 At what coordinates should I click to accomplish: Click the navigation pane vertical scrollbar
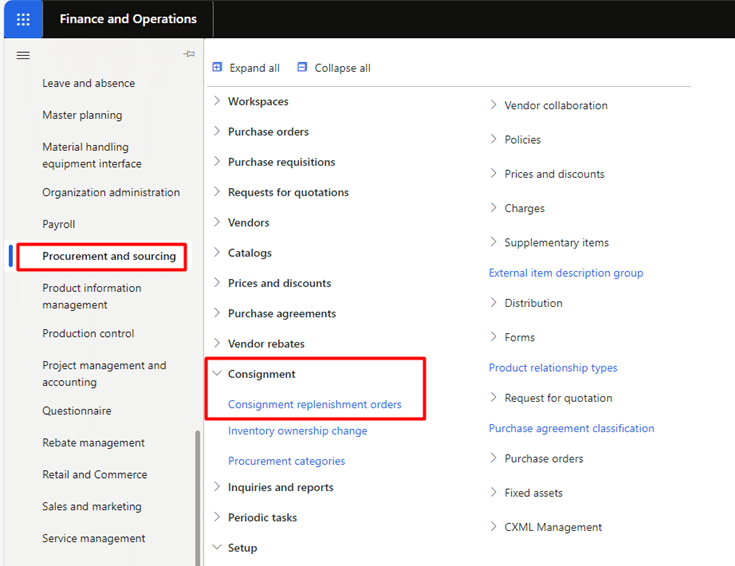pyautogui.click(x=198, y=498)
